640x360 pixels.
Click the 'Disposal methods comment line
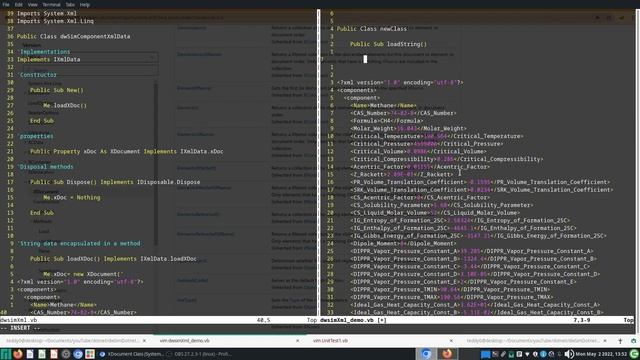tap(45, 167)
